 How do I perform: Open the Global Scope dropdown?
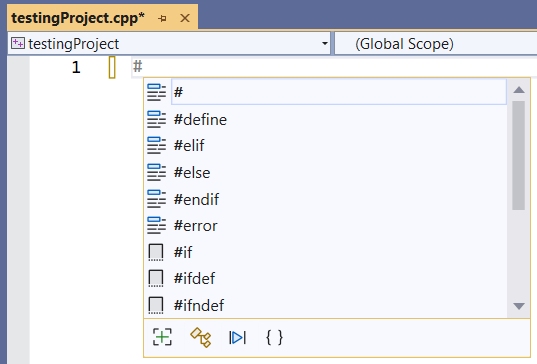(x=436, y=43)
